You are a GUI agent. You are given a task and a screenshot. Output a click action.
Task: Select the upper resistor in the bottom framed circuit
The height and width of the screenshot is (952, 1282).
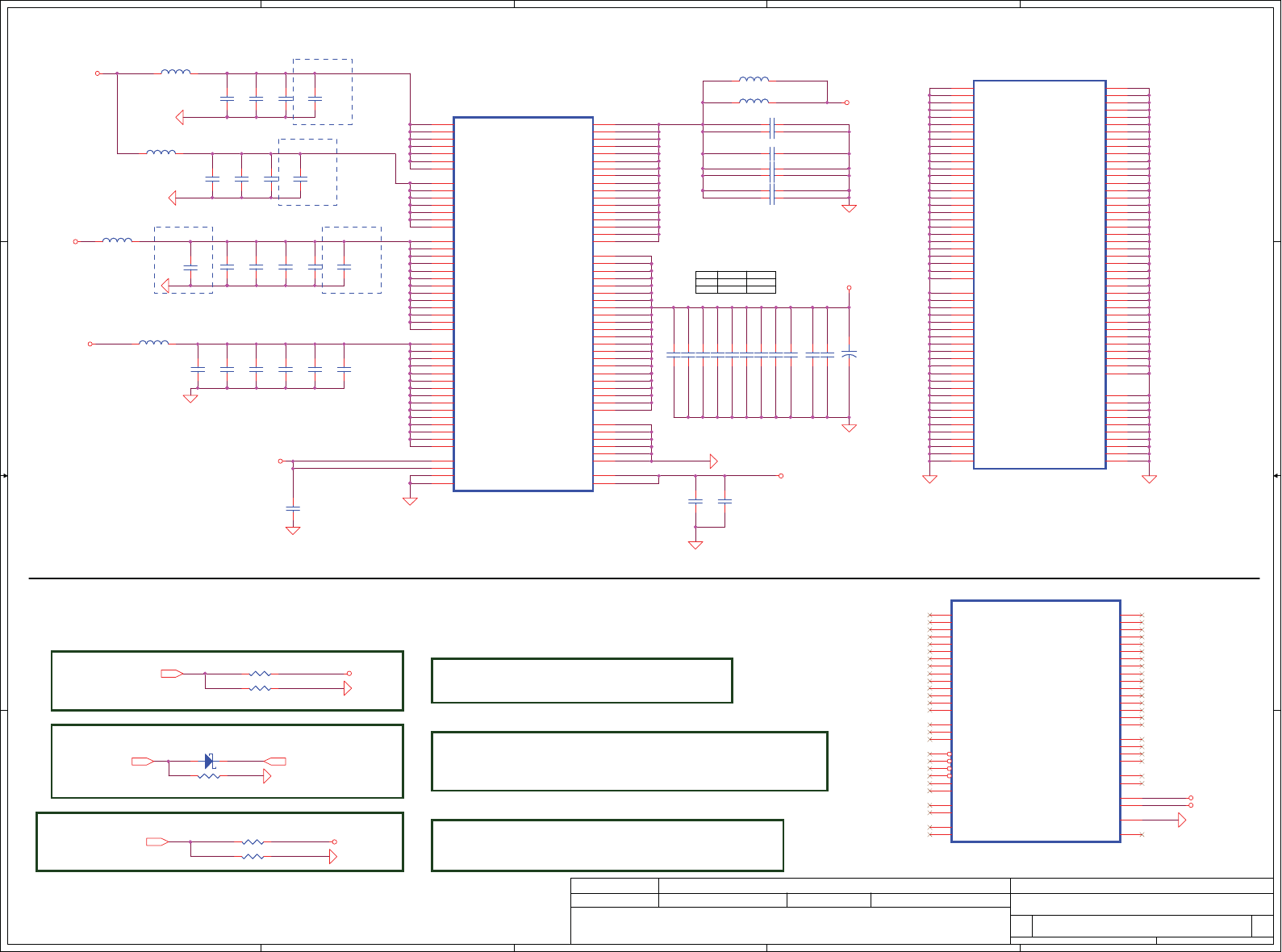pyautogui.click(x=253, y=841)
